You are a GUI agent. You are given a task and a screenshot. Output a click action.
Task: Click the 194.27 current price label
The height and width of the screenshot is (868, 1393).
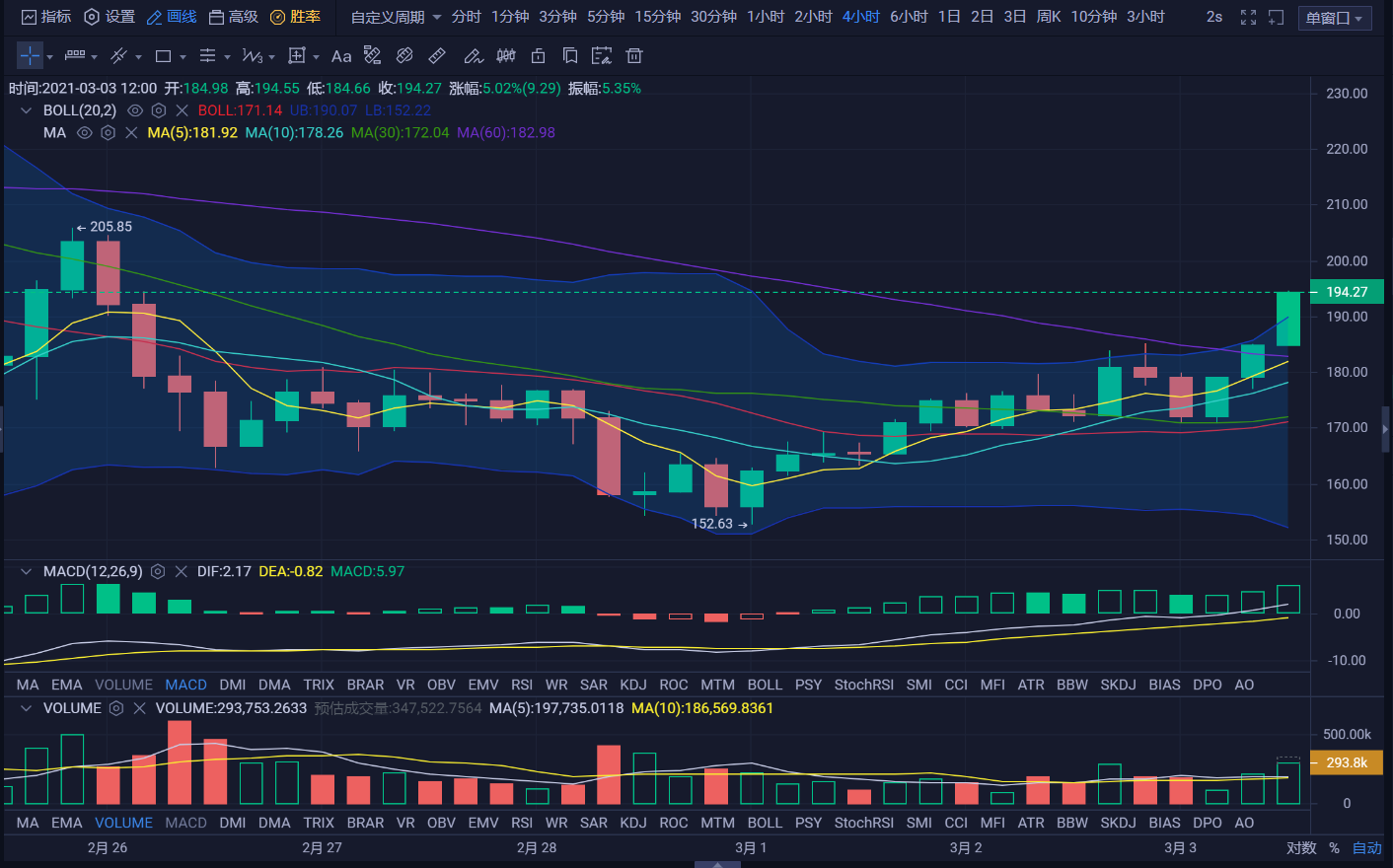point(1346,292)
